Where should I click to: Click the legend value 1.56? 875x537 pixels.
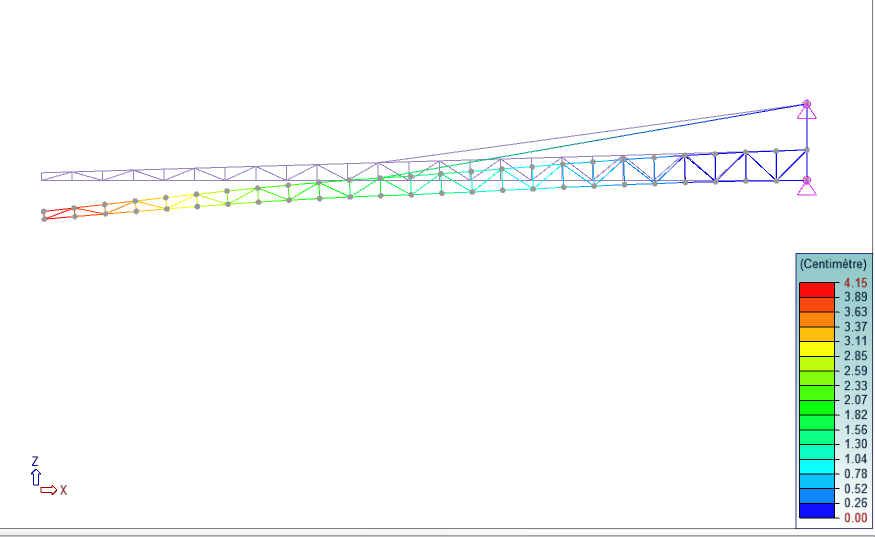[855, 429]
